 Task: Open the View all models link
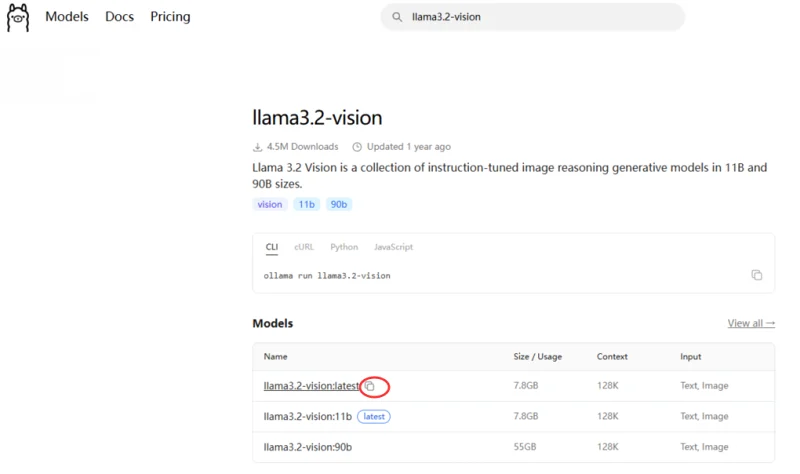click(751, 323)
